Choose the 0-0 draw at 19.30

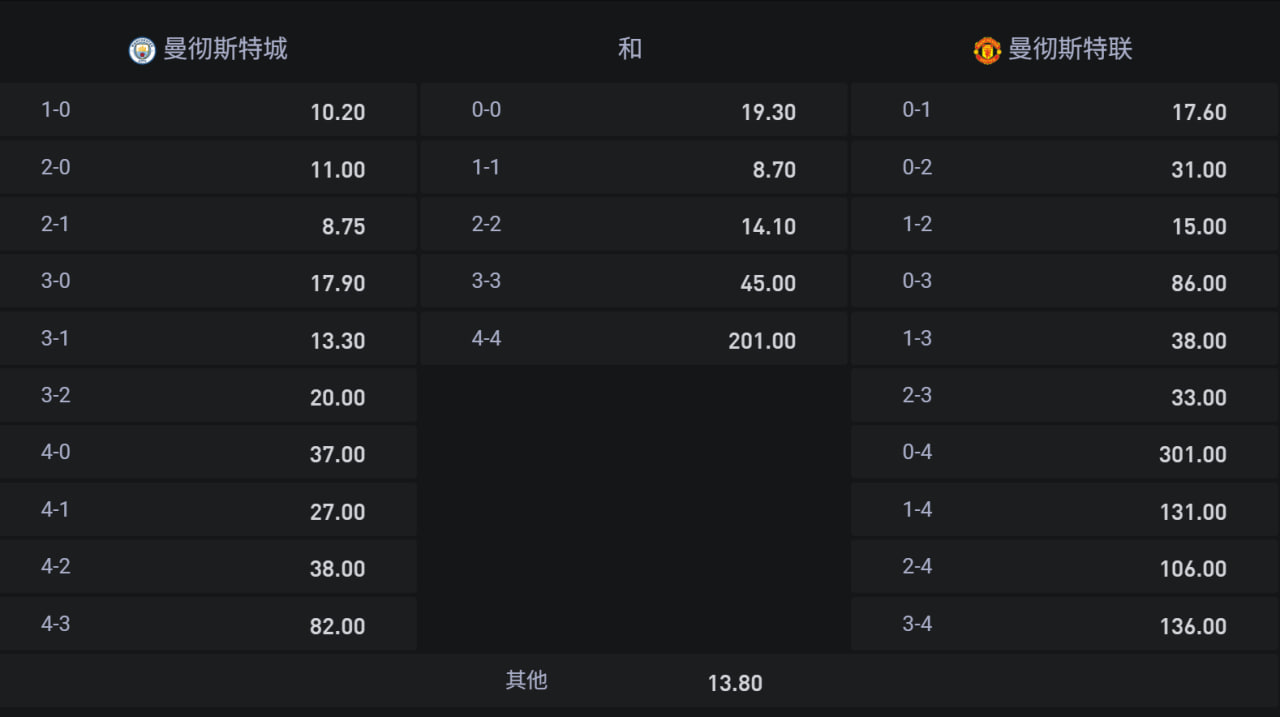[x=633, y=111]
